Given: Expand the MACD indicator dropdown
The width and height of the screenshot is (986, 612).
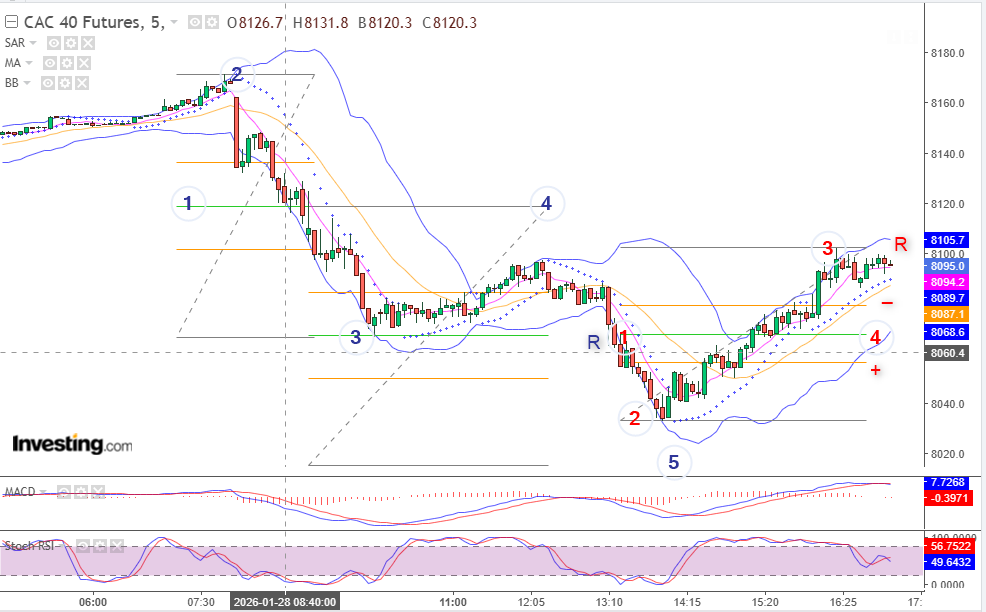Looking at the screenshot, I should (x=43, y=492).
